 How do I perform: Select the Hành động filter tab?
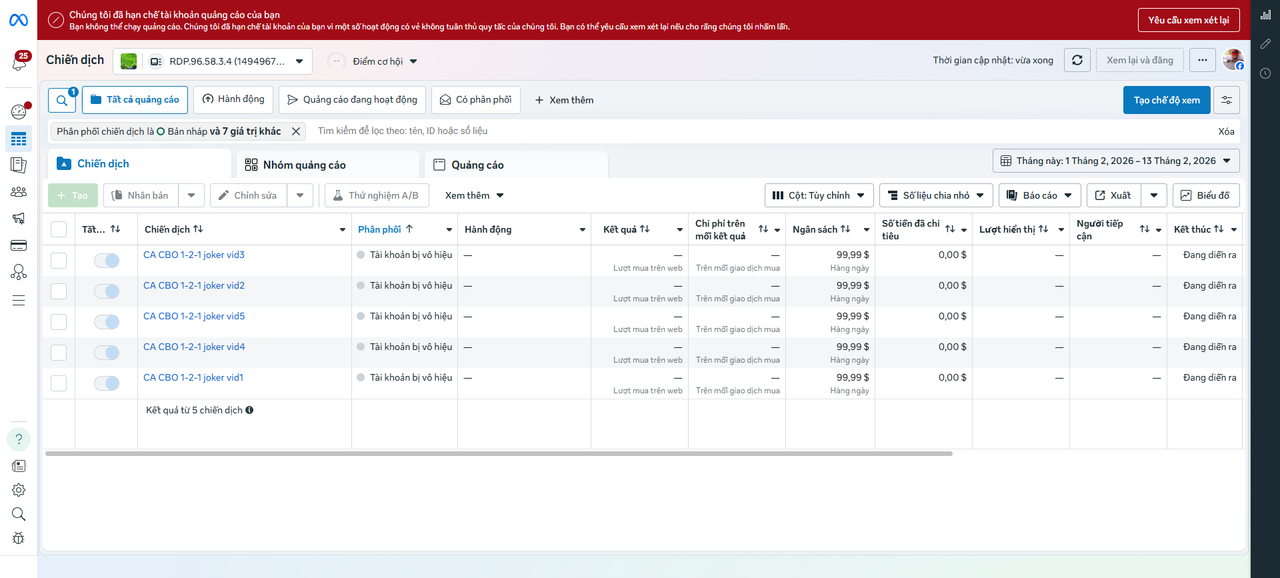click(x=233, y=100)
